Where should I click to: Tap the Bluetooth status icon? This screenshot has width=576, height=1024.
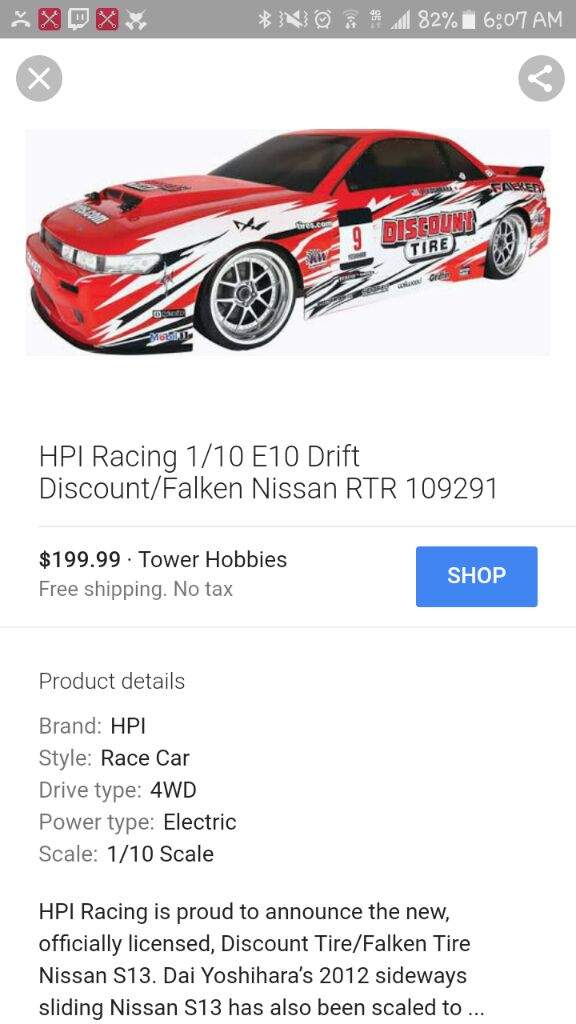pyautogui.click(x=264, y=20)
